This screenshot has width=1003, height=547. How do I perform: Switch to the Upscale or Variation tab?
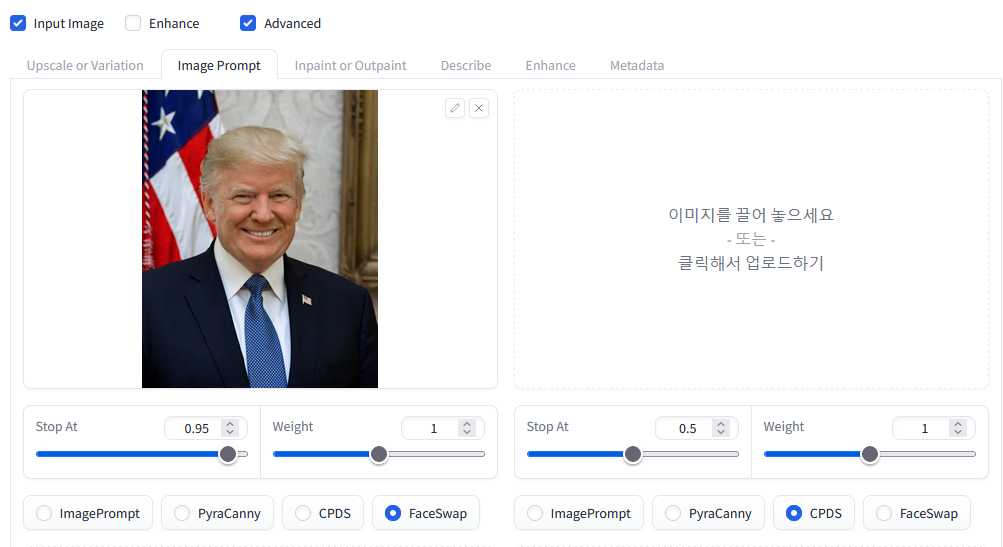[x=85, y=65]
